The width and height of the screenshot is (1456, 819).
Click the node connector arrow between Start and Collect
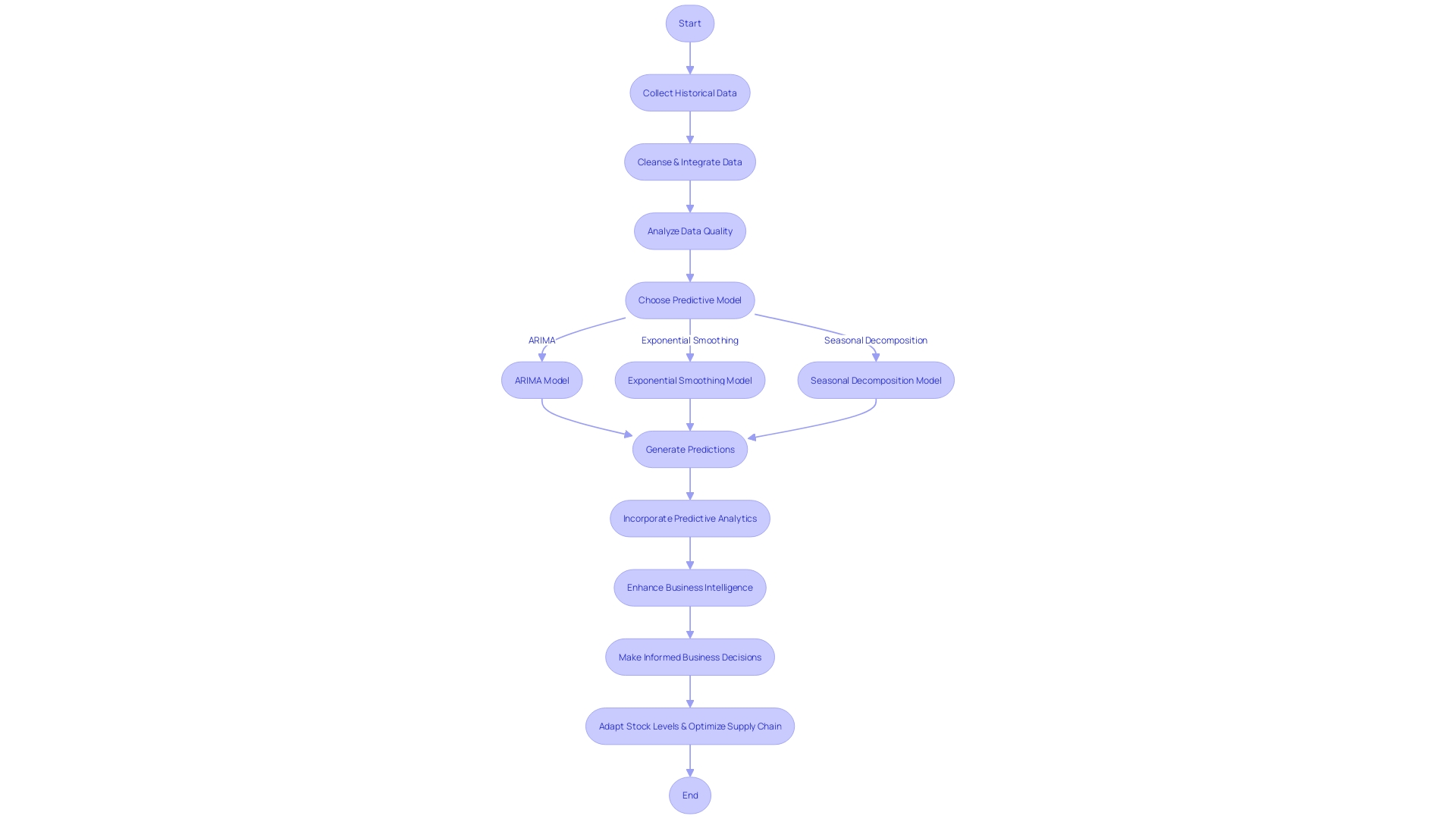tap(690, 58)
